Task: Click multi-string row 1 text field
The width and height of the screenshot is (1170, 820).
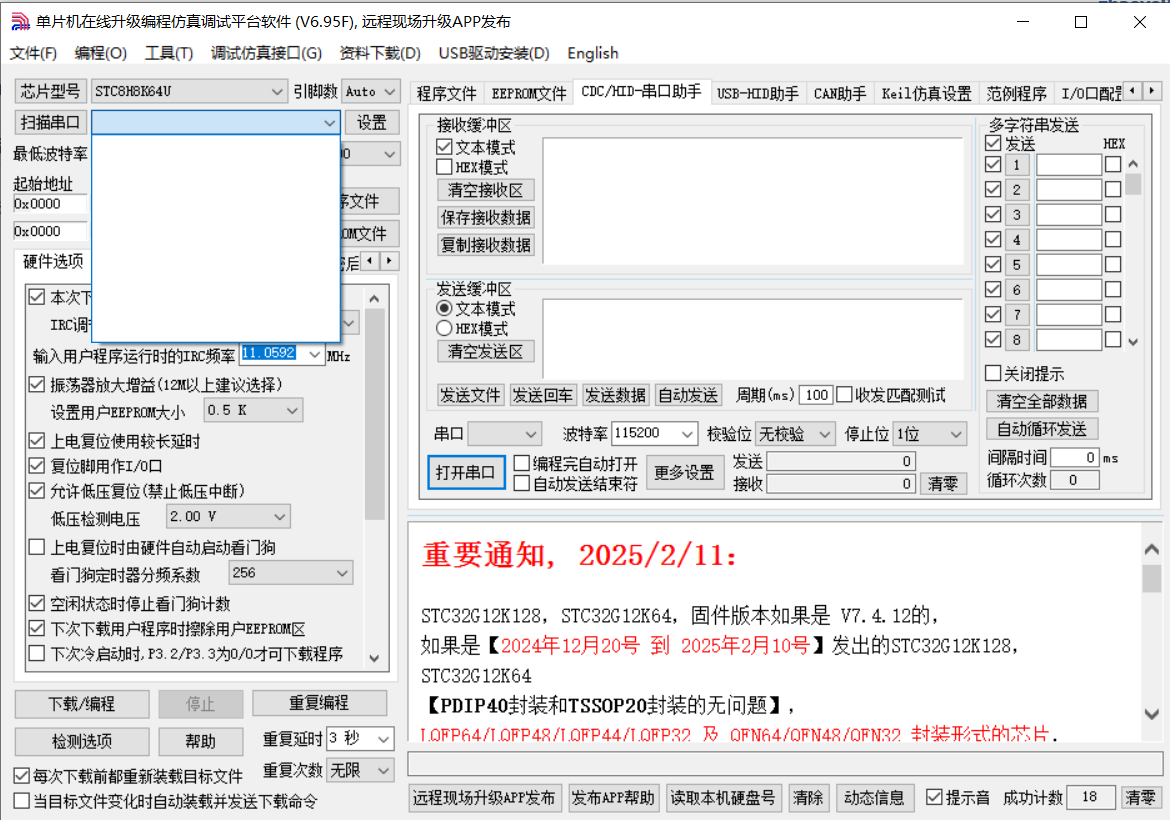Action: (1069, 165)
